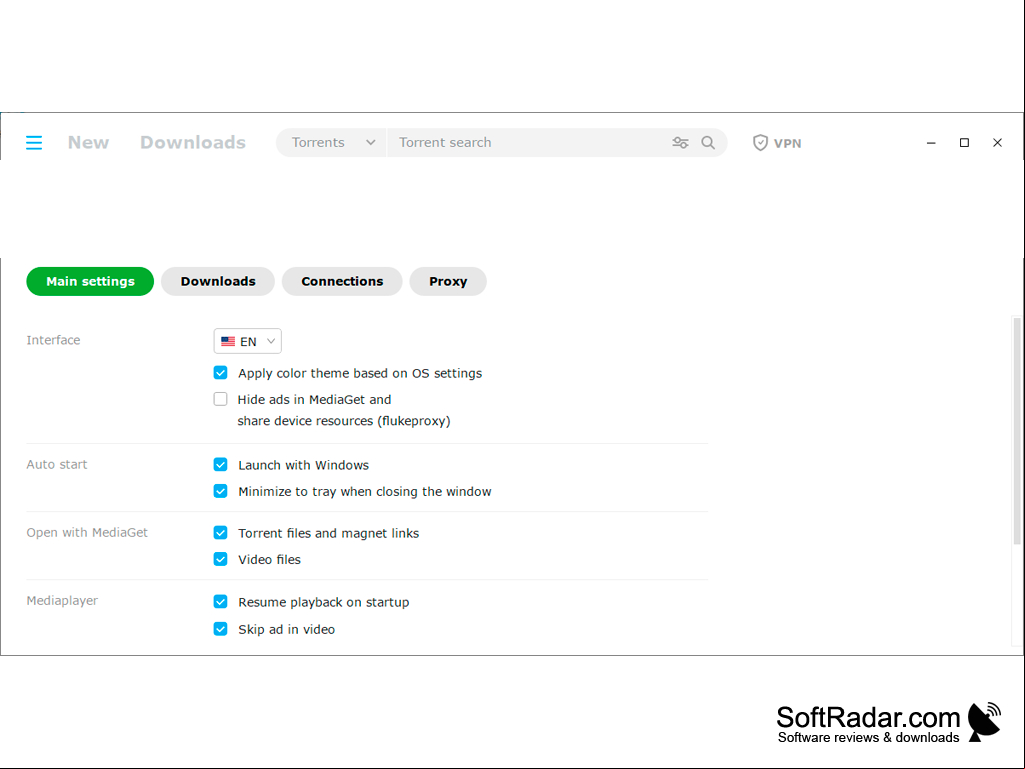Enable Hide ads in MediaGet checkbox
1025x769 pixels.
(220, 399)
